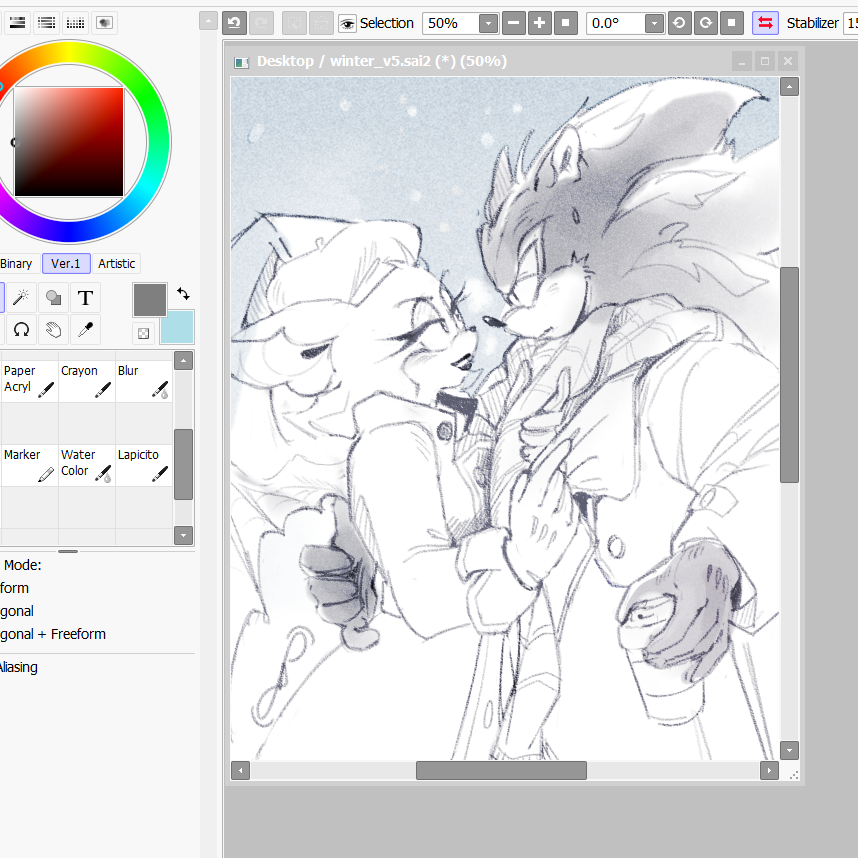The width and height of the screenshot is (858, 858).
Task: Open the 50% zoom dropdown
Action: pyautogui.click(x=488, y=24)
